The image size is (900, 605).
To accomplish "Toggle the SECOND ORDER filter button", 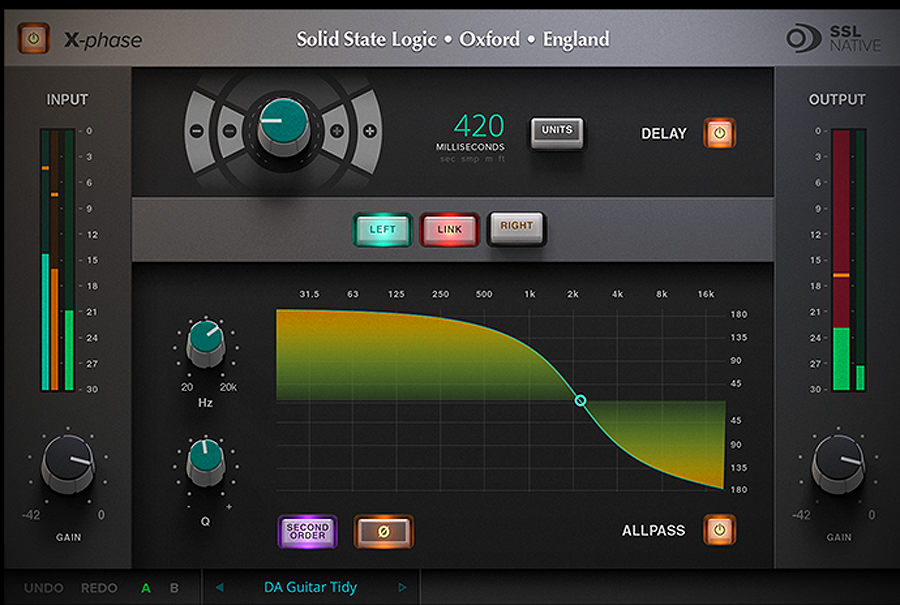I will (308, 531).
